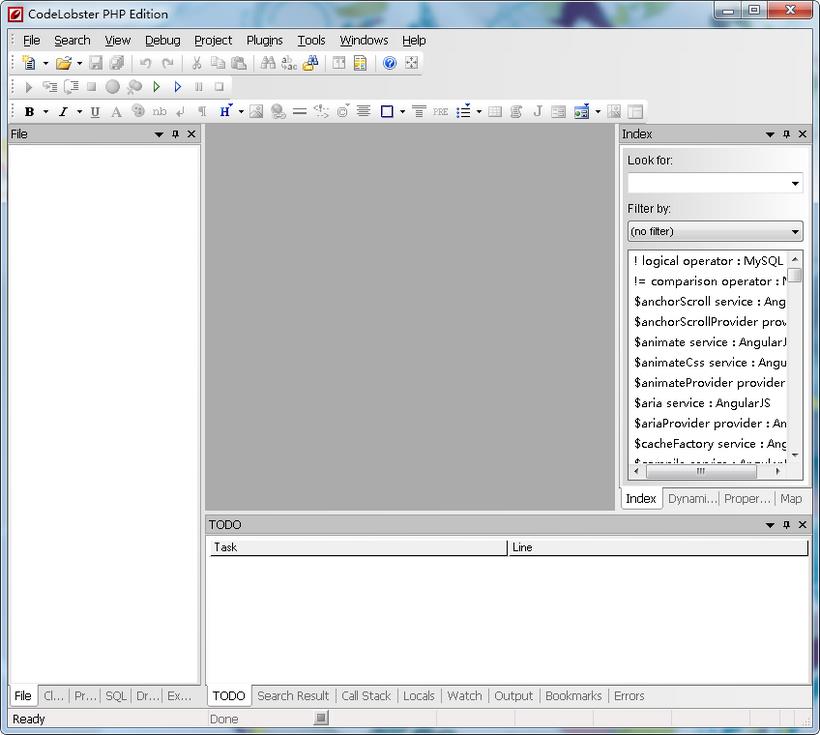
Task: Open file using folder icon
Action: point(63,63)
